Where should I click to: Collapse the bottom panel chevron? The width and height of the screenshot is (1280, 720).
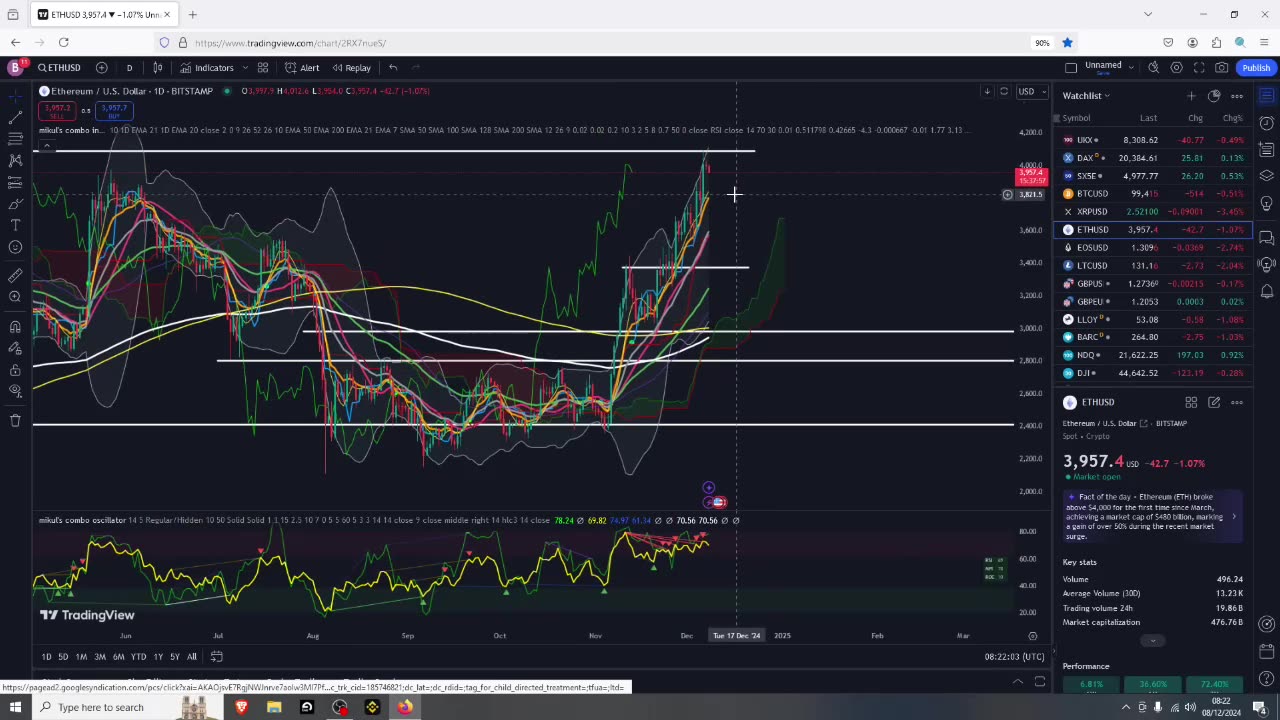point(1017,682)
